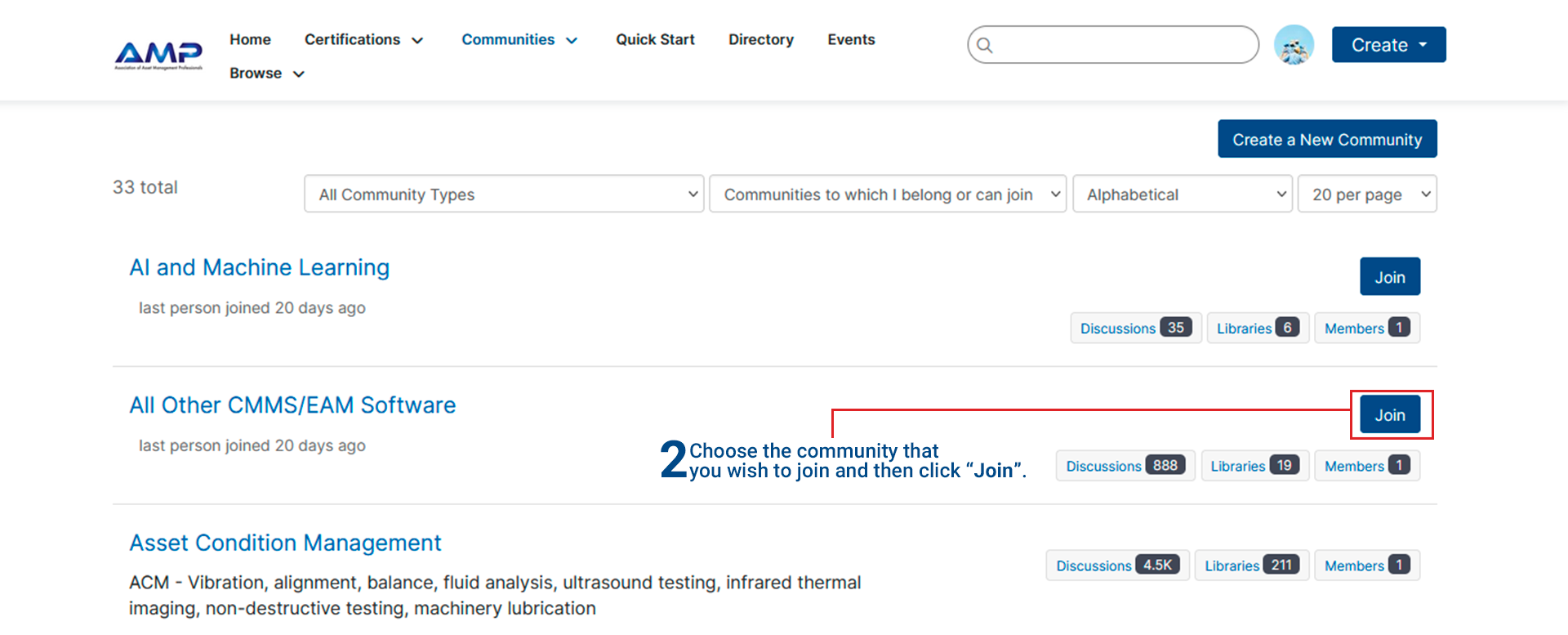Open the Events page
Image resolution: width=1568 pixels, height=635 pixels.
tap(851, 40)
